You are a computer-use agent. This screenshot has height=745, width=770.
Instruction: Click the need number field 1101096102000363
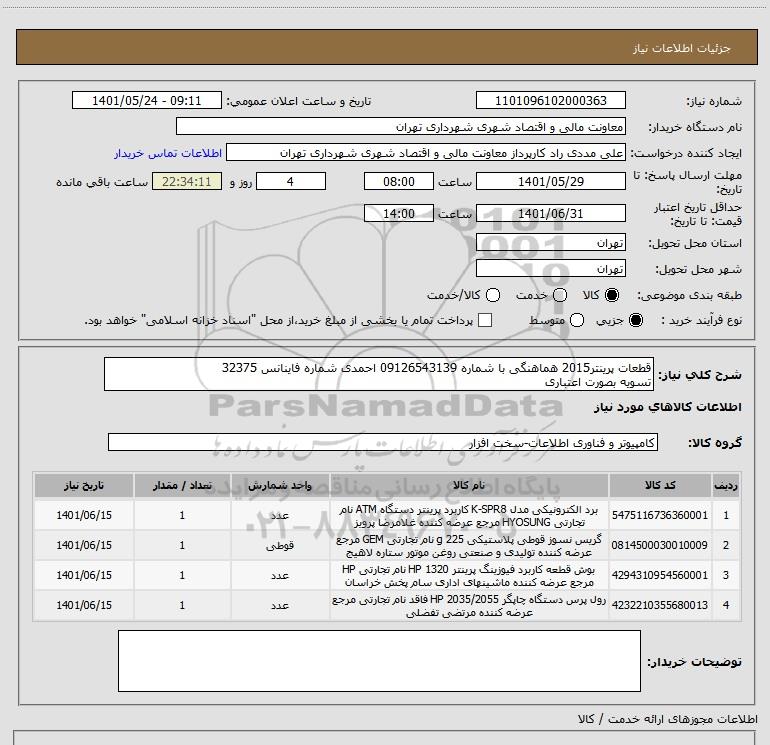point(550,100)
